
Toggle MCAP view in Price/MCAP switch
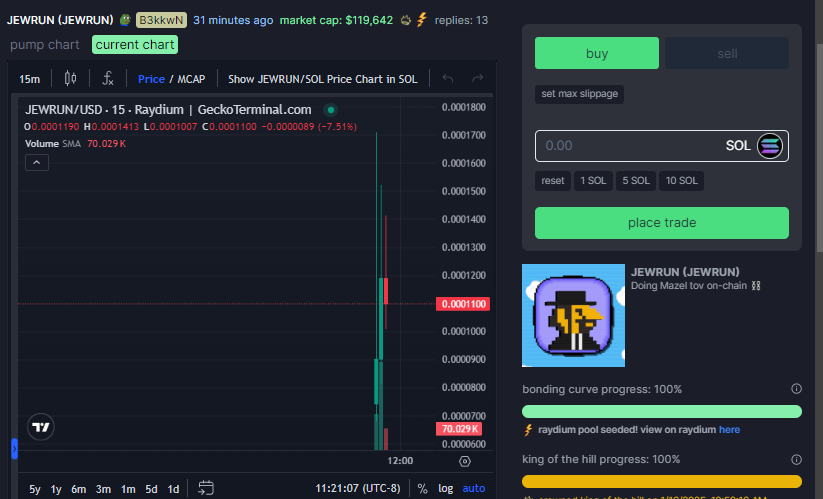point(191,79)
